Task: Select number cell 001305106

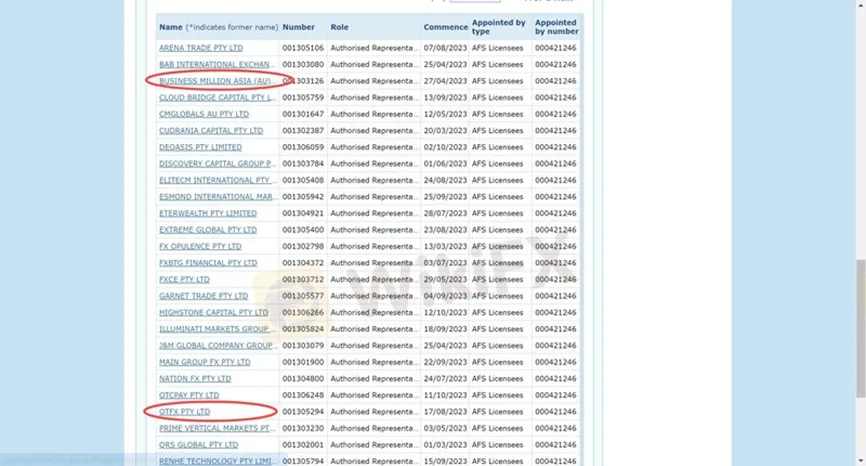Action: tap(303, 48)
